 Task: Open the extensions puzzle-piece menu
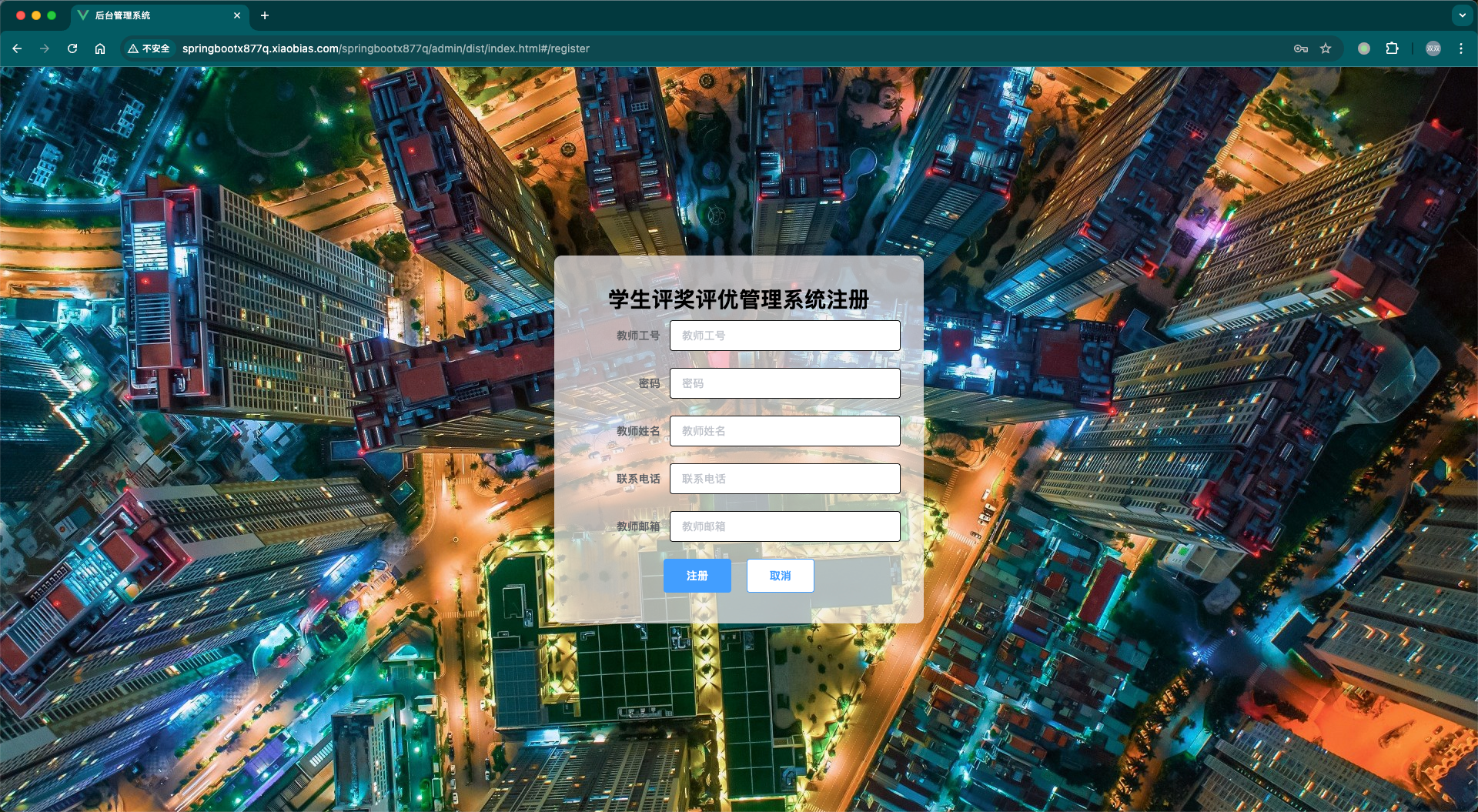tap(1392, 48)
